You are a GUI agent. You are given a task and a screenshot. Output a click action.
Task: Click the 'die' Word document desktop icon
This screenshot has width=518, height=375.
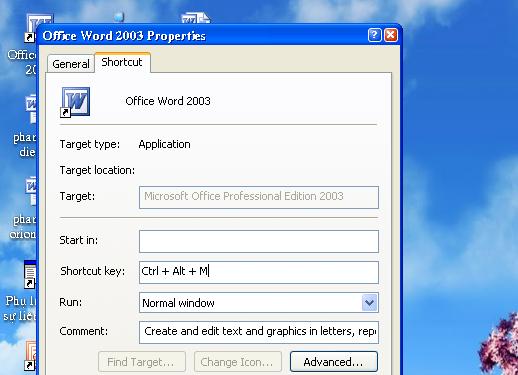[x=31, y=108]
